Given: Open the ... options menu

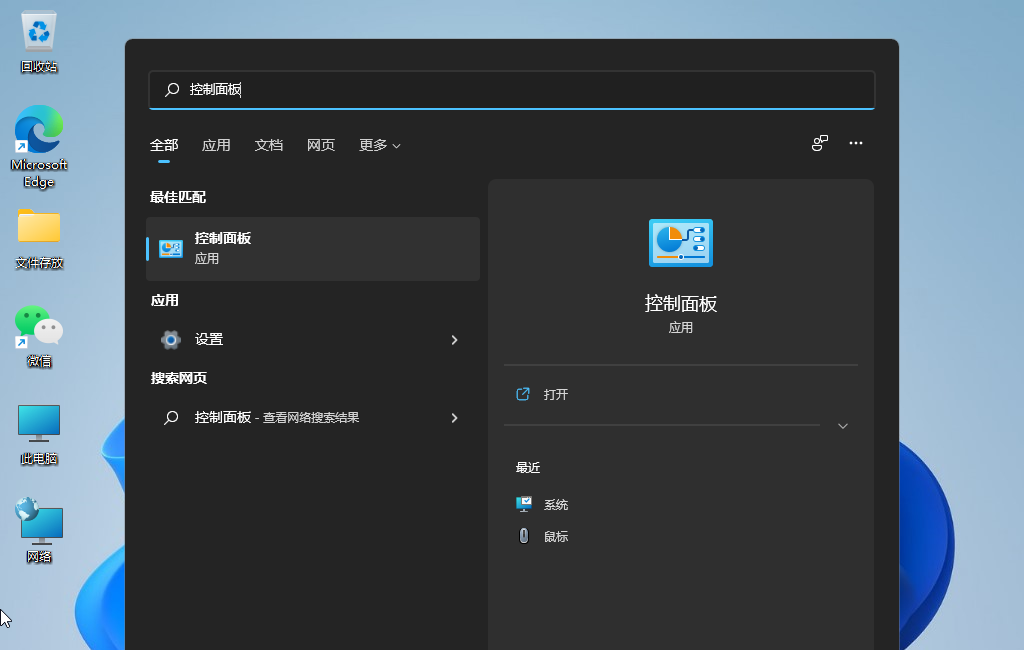Looking at the screenshot, I should click(x=856, y=143).
